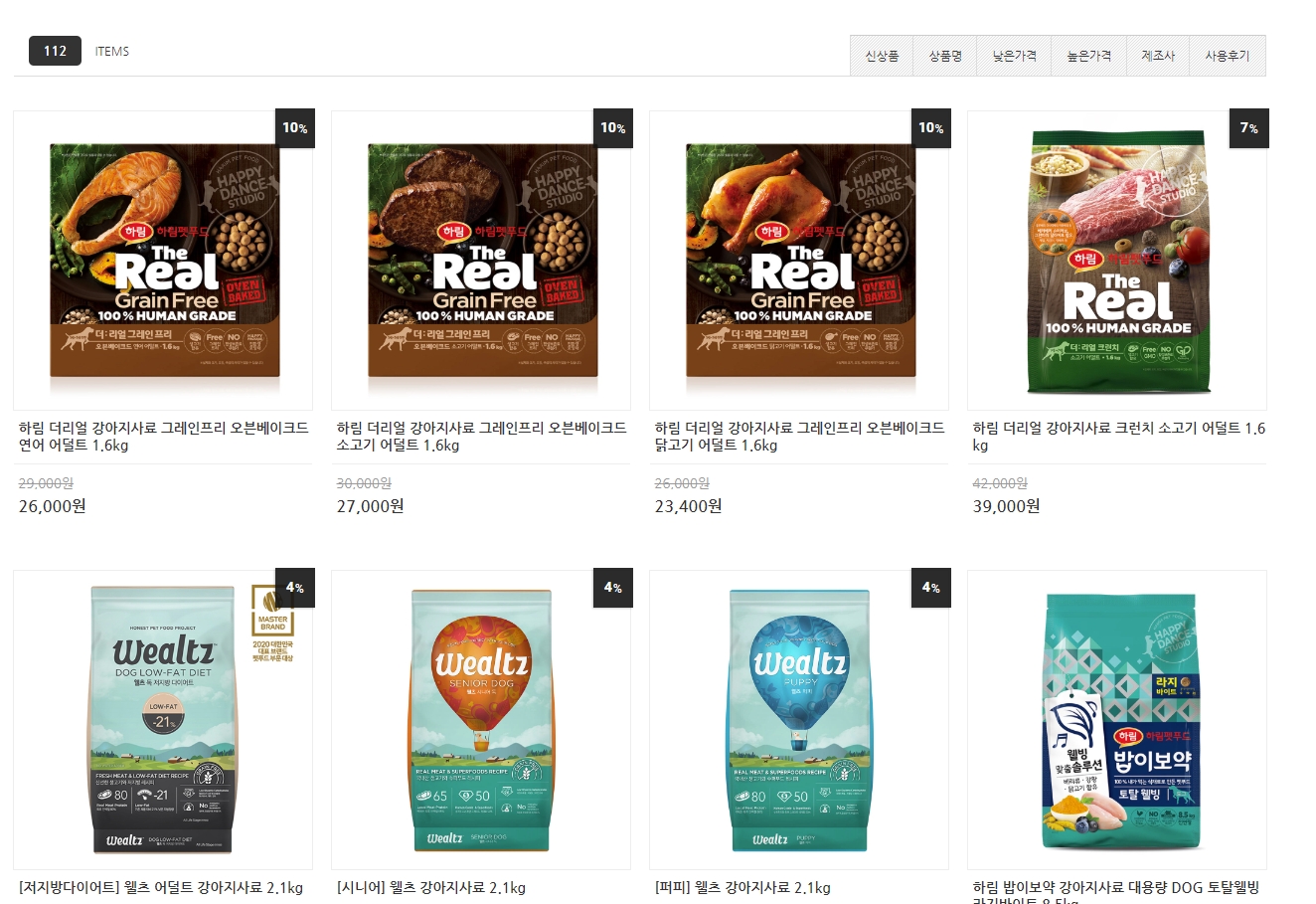Viewport: 1316px width, 904px height.
Task: Click the 7% badge on crunch 소고기 product
Action: coord(1249,128)
